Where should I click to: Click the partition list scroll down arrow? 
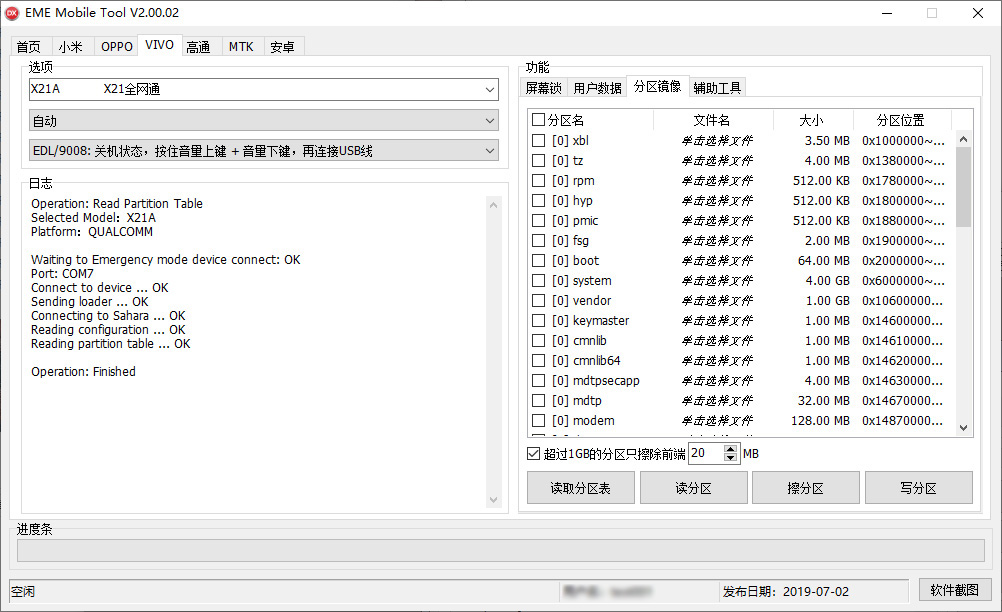tap(964, 427)
